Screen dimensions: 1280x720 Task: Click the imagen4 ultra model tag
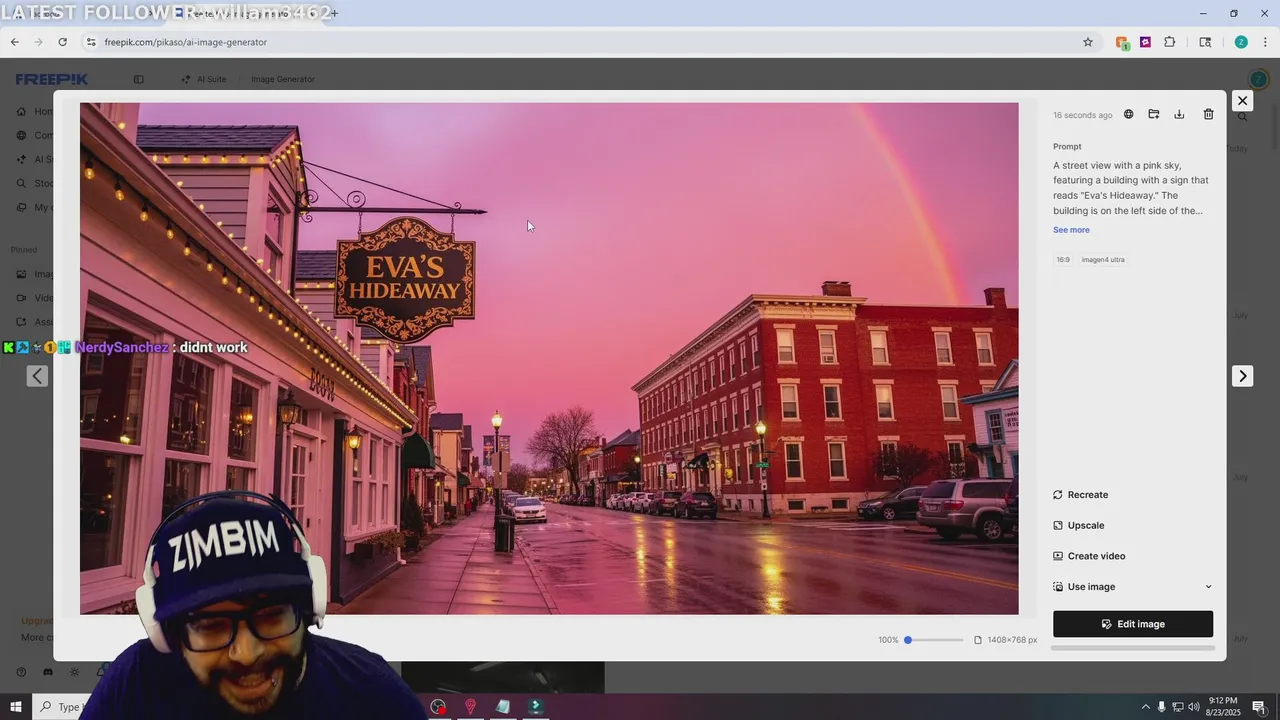[1103, 260]
